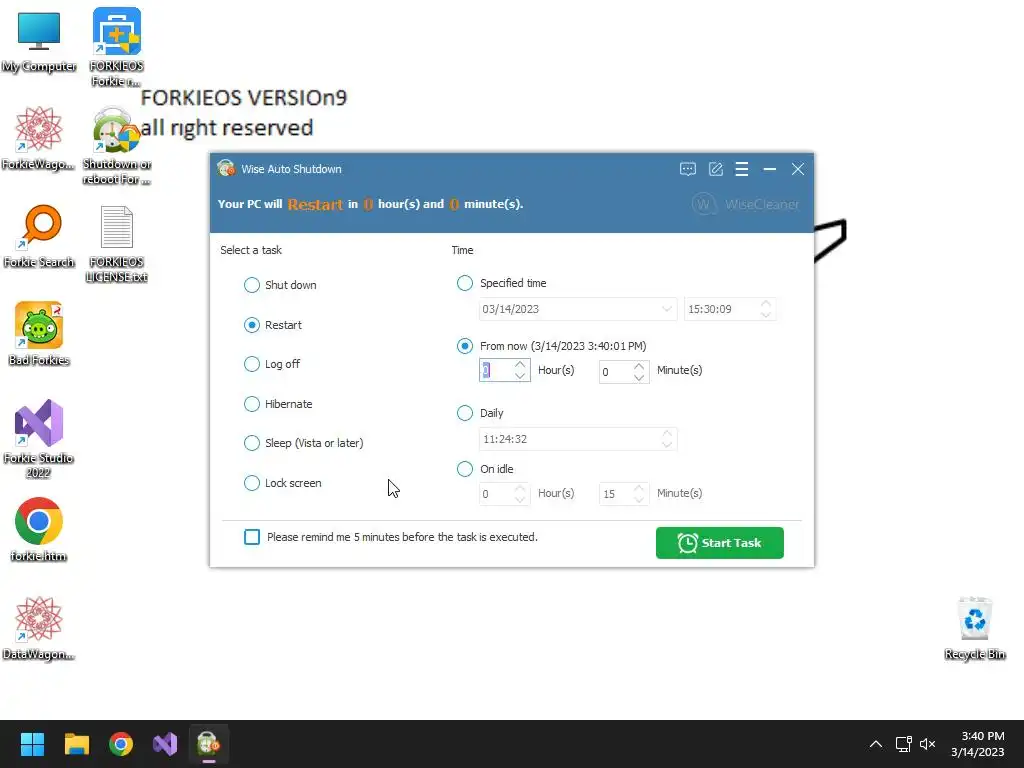Image resolution: width=1024 pixels, height=768 pixels.
Task: Decrease the Daily time 11:24:32 spinner
Action: (x=667, y=444)
